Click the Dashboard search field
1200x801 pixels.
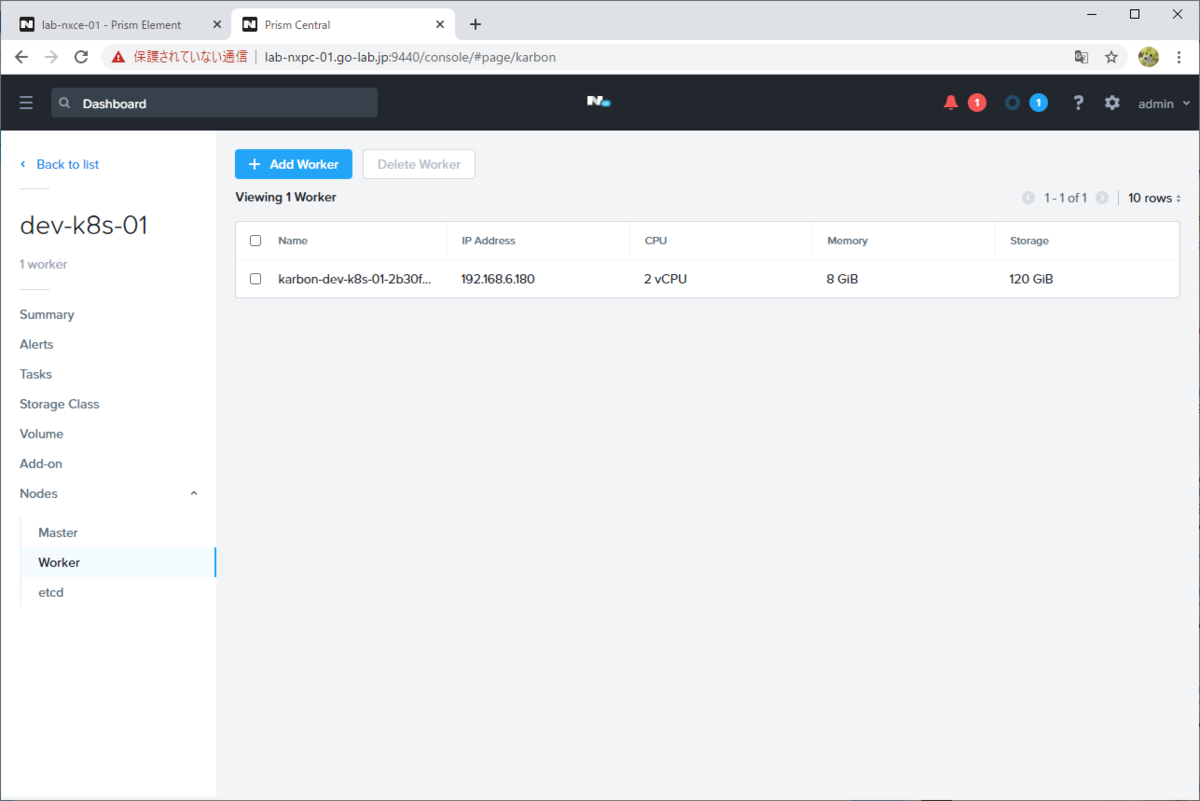coord(215,103)
